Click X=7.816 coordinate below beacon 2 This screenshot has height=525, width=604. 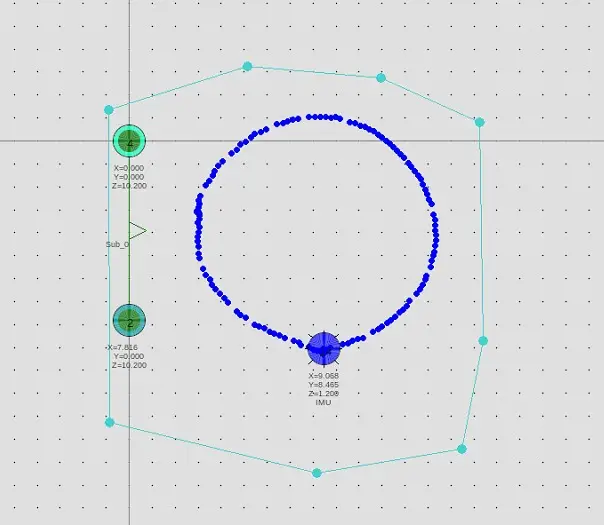[x=122, y=347]
